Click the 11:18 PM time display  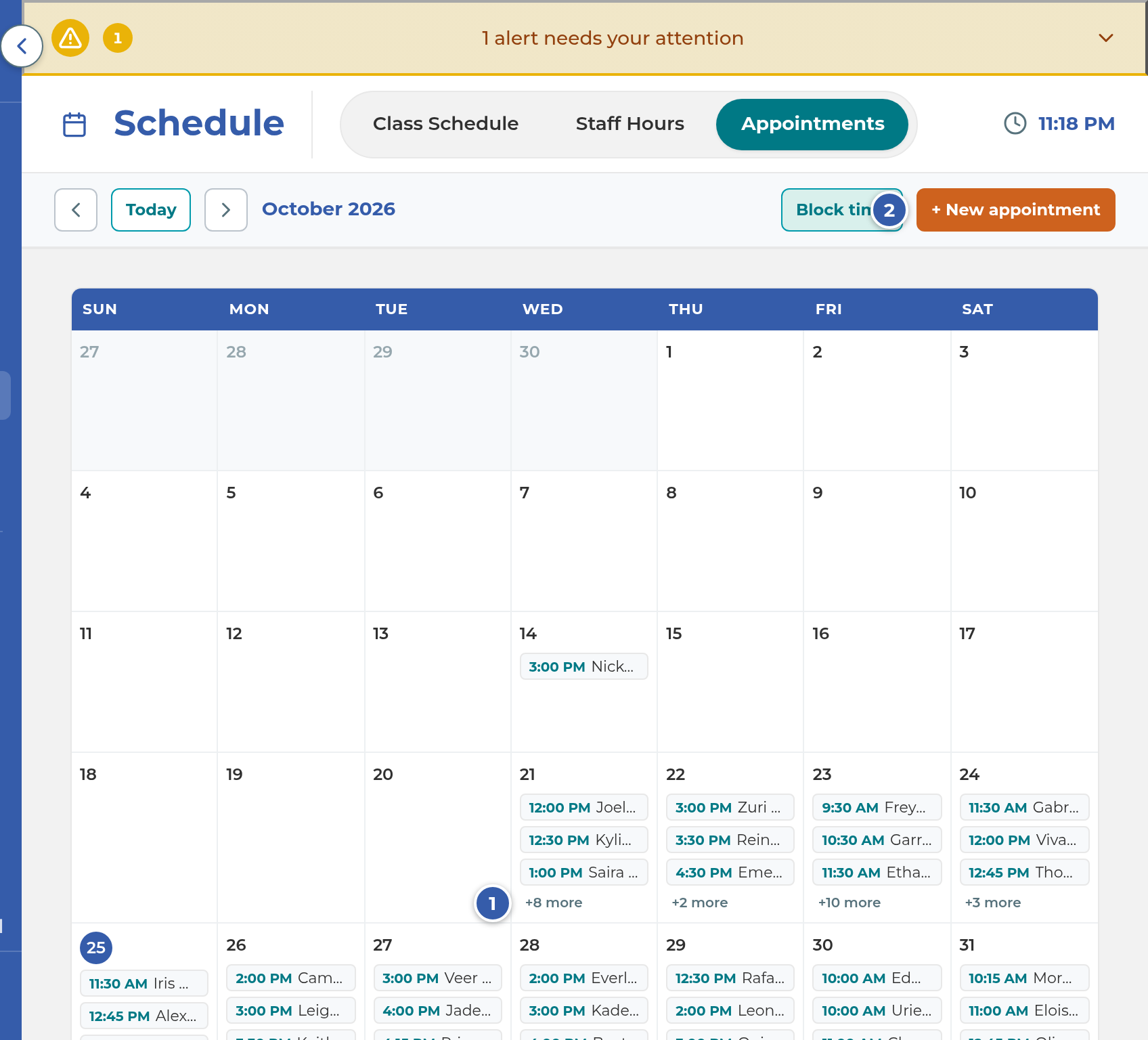[1076, 123]
